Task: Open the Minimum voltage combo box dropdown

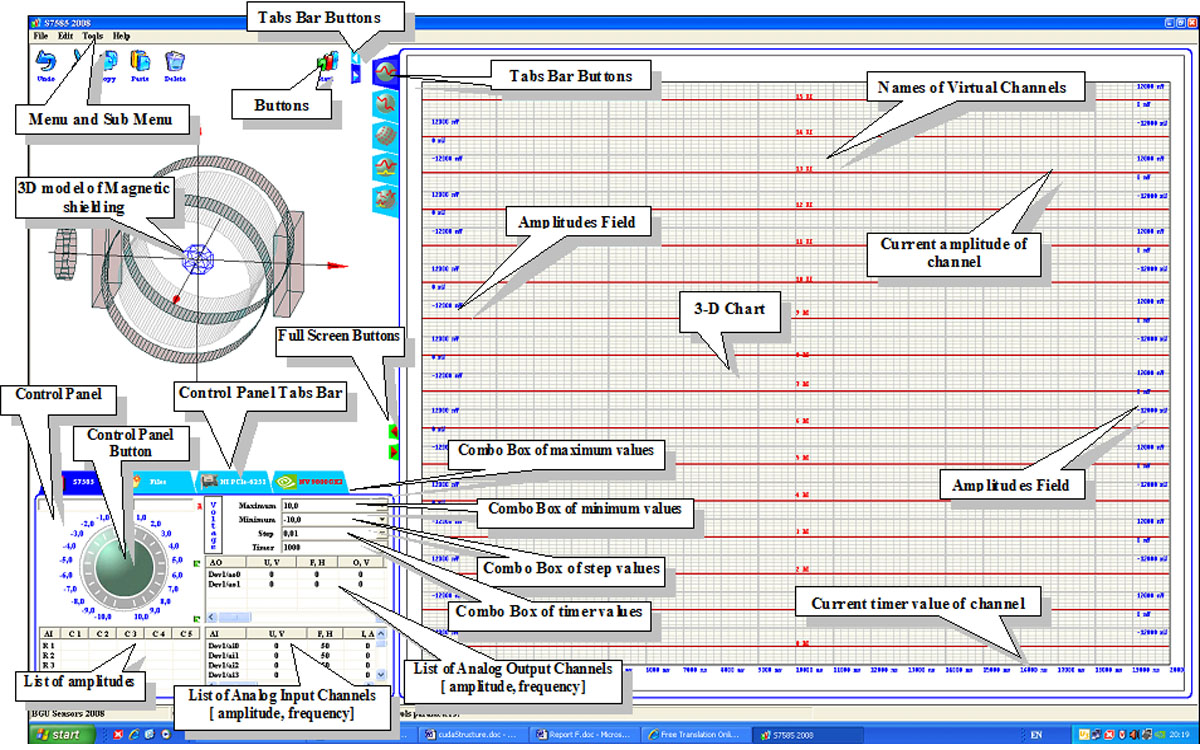Action: (380, 520)
